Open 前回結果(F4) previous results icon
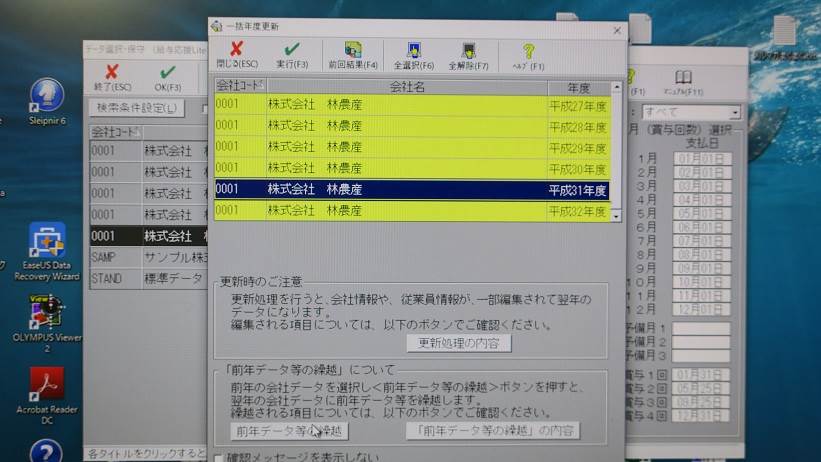The width and height of the screenshot is (821, 462). coord(353,53)
